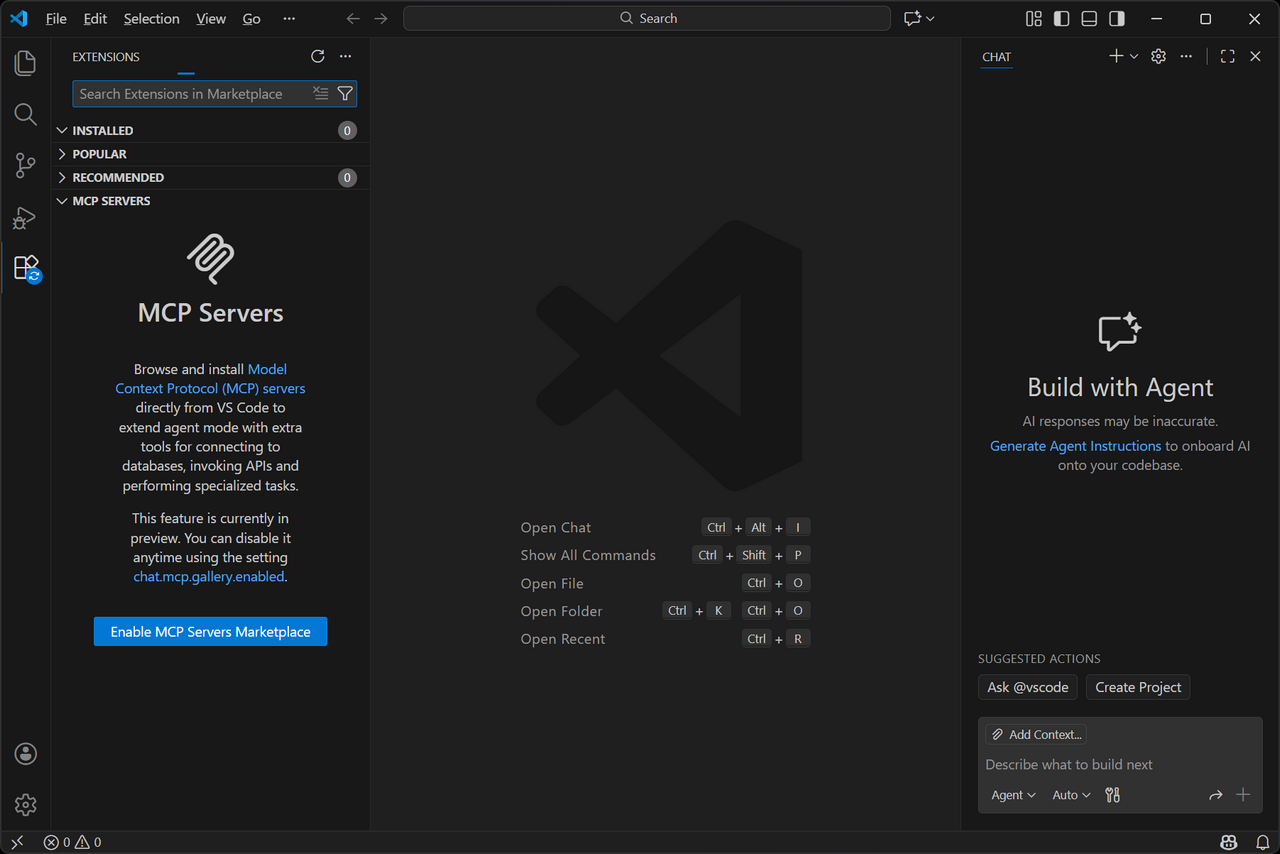Image resolution: width=1280 pixels, height=854 pixels.
Task: Open the Auto model dropdown
Action: [1071, 795]
